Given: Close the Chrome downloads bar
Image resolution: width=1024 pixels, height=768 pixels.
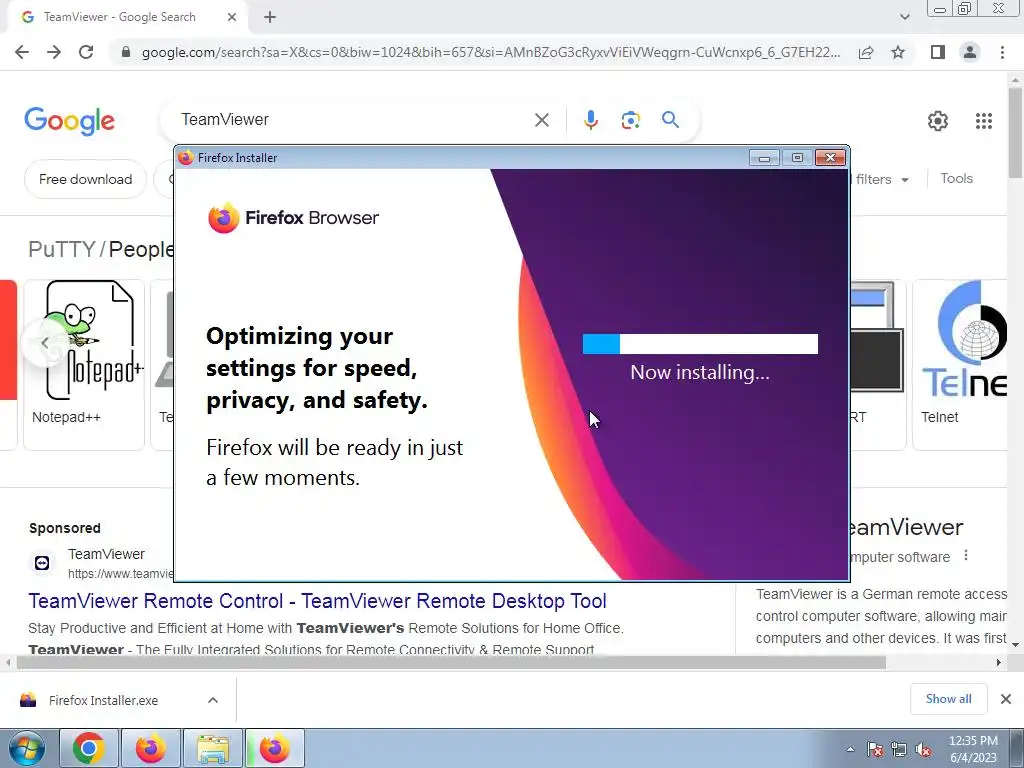Looking at the screenshot, I should click(x=1006, y=699).
